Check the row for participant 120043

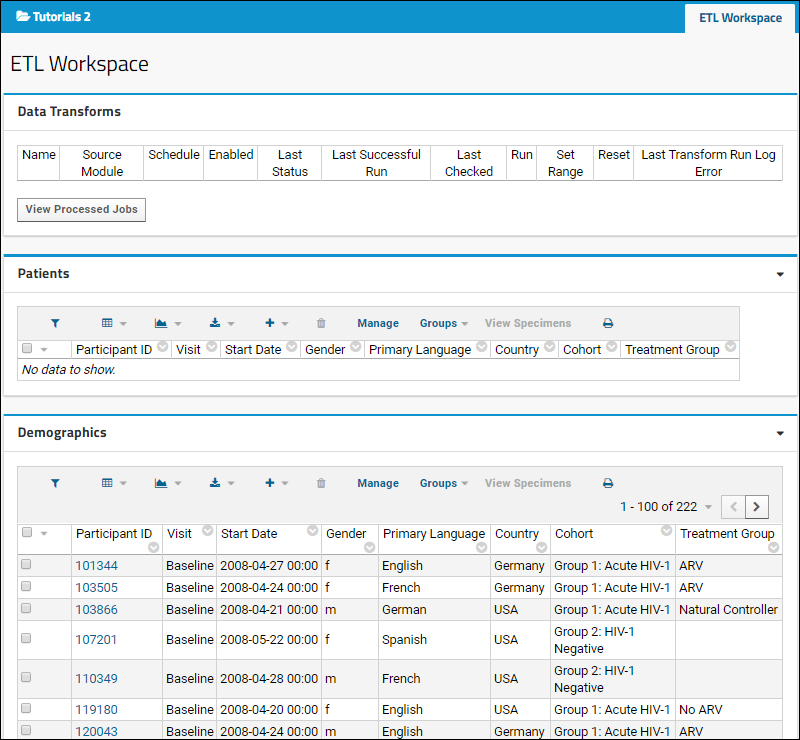26,730
